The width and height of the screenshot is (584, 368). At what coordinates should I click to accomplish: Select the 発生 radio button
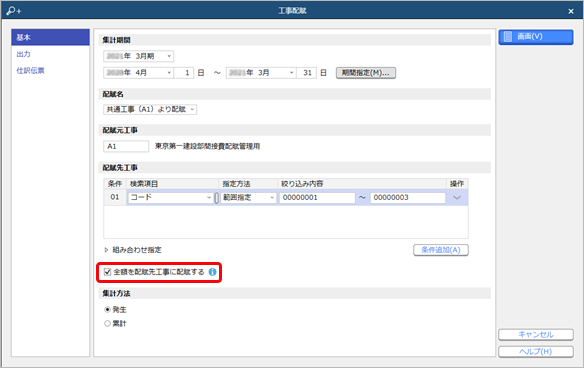108,310
